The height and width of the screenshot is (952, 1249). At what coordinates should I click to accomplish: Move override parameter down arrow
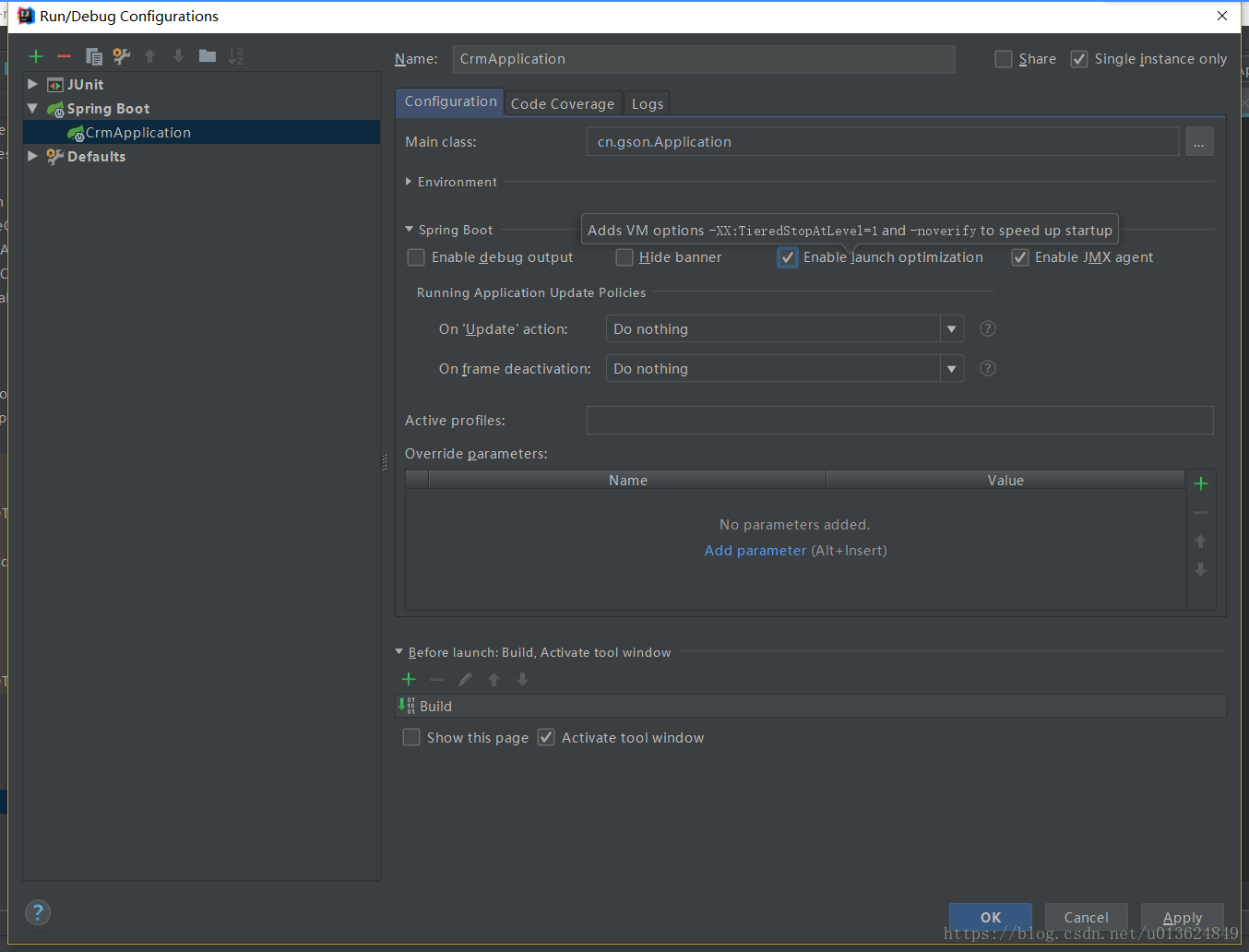[1201, 570]
